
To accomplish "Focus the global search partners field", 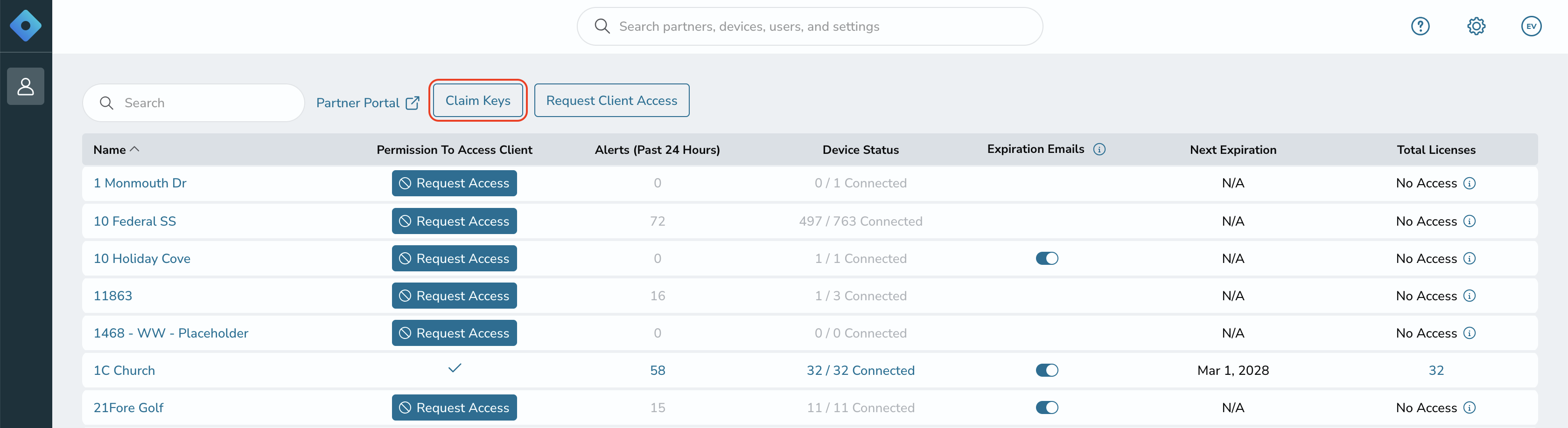I will 810,26.
